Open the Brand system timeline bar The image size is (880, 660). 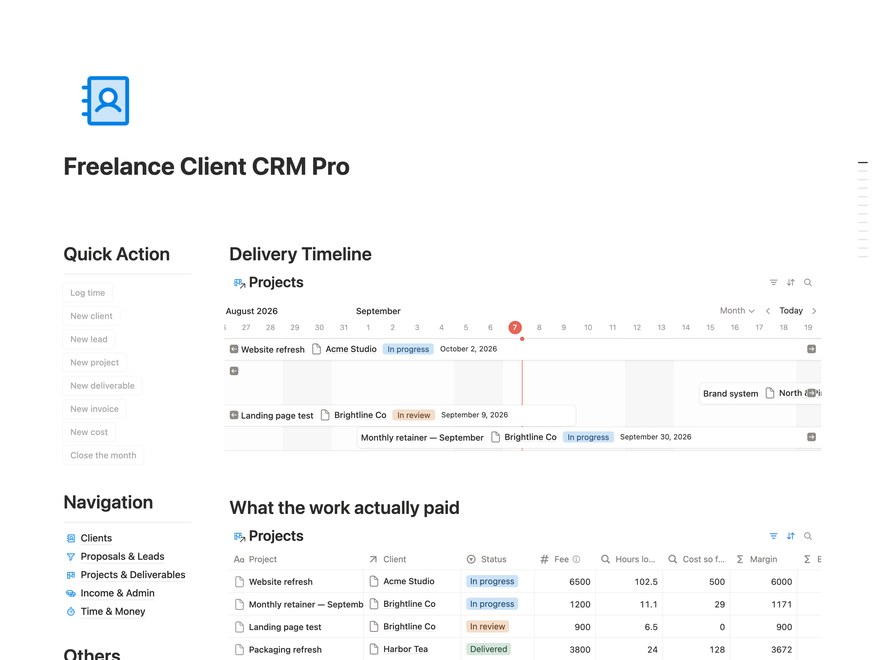[x=760, y=393]
